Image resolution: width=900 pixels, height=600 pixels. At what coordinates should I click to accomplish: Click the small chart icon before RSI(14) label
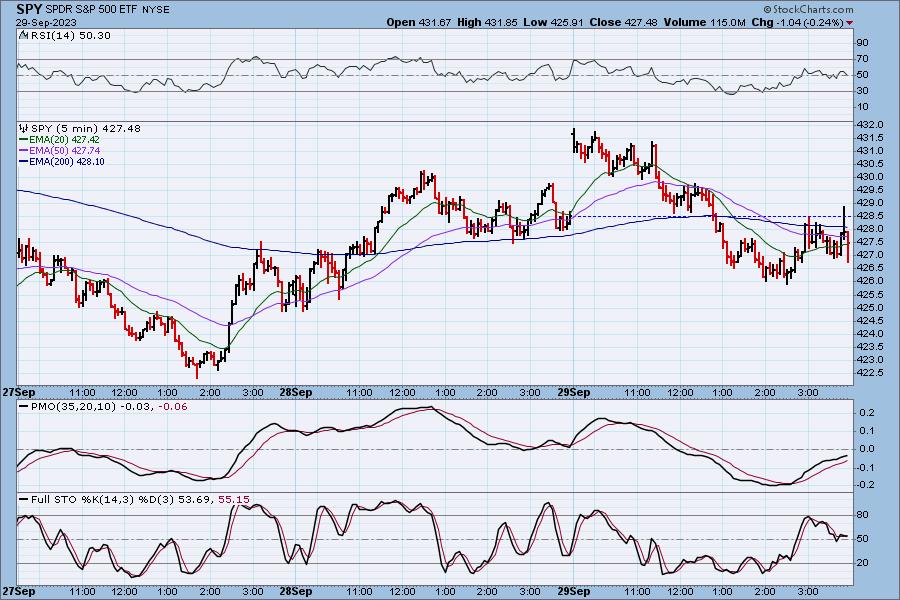coord(24,35)
